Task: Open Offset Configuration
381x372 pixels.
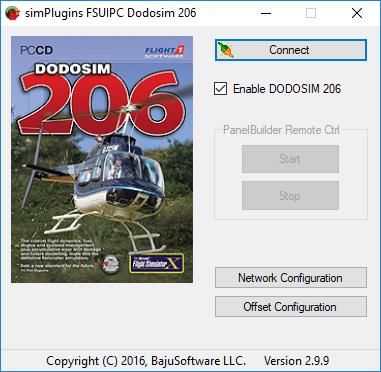Action: 291,307
